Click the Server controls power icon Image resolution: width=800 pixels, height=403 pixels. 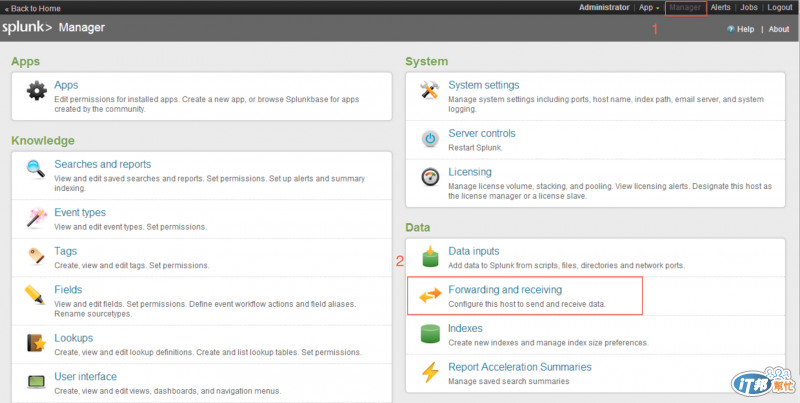click(430, 138)
